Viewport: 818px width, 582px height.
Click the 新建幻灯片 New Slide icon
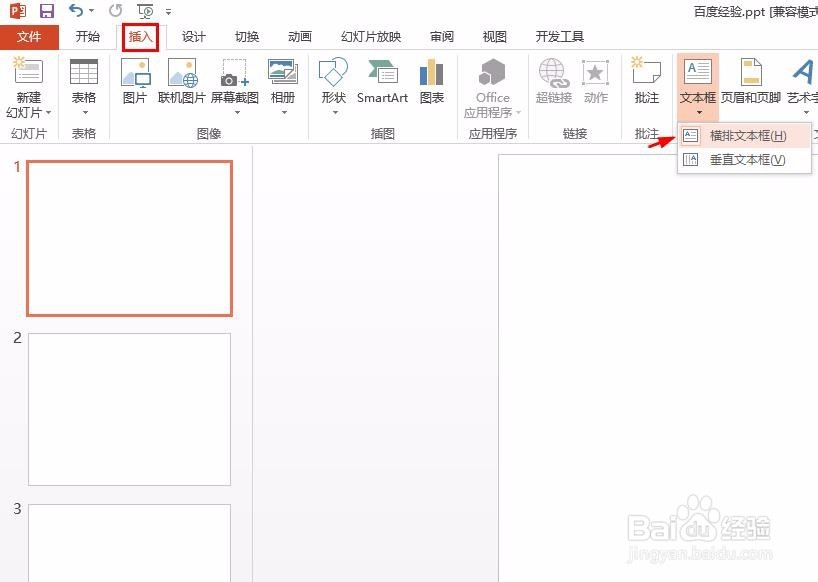[x=29, y=70]
